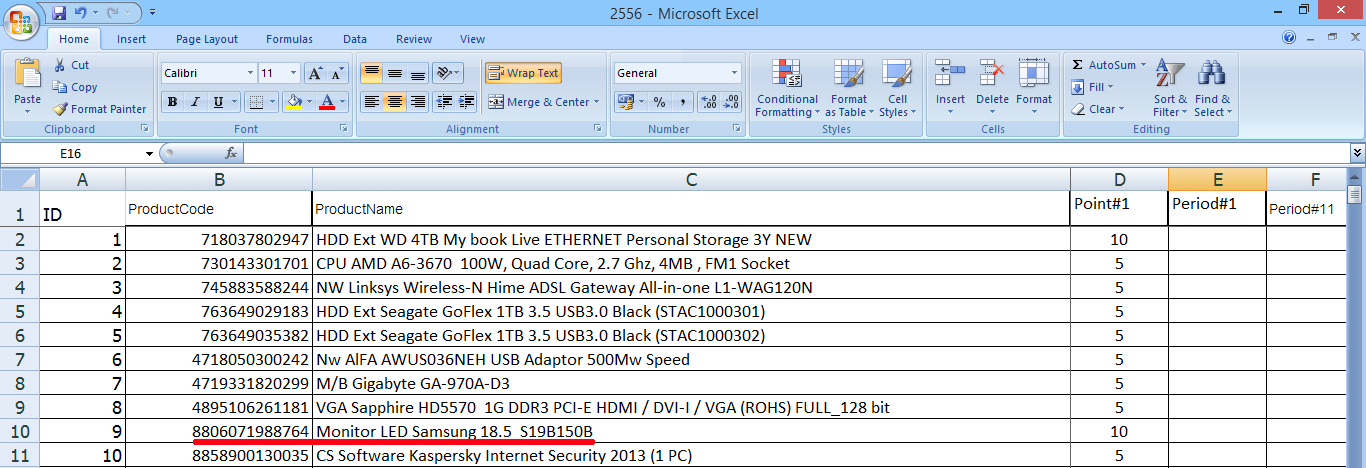Select the row 7 header
This screenshot has height=468, width=1366.
[20, 360]
